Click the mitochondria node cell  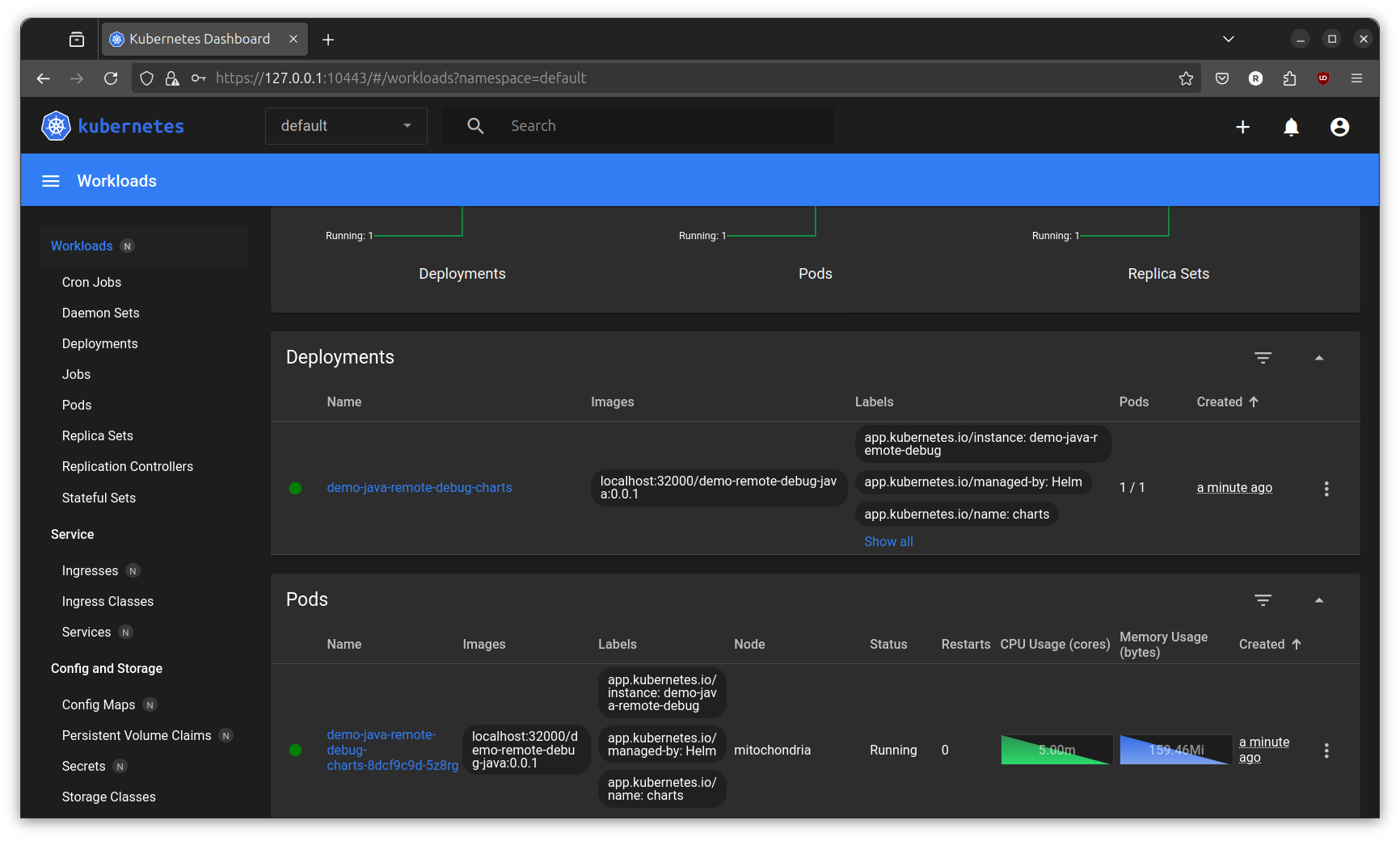pos(772,750)
